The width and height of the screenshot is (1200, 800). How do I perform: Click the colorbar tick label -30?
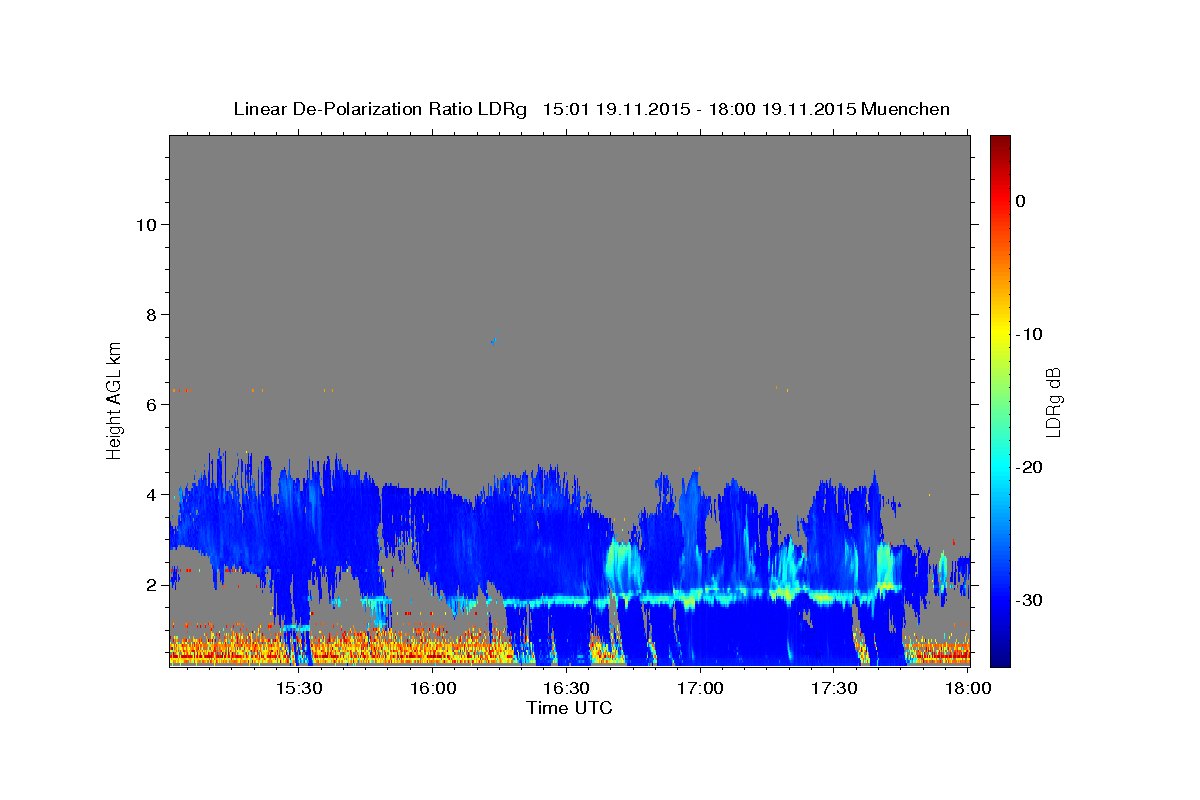(1030, 600)
